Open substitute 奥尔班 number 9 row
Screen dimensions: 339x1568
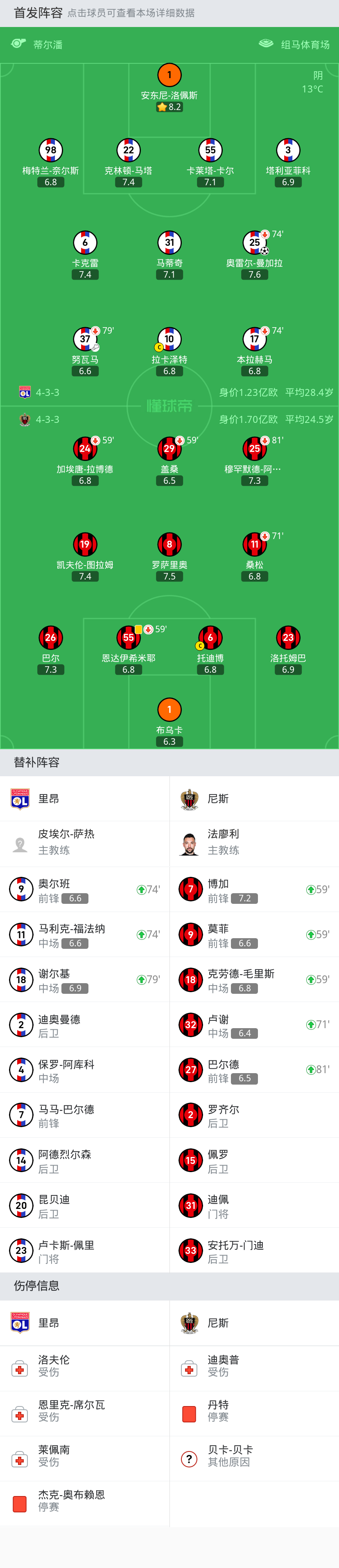point(85,889)
